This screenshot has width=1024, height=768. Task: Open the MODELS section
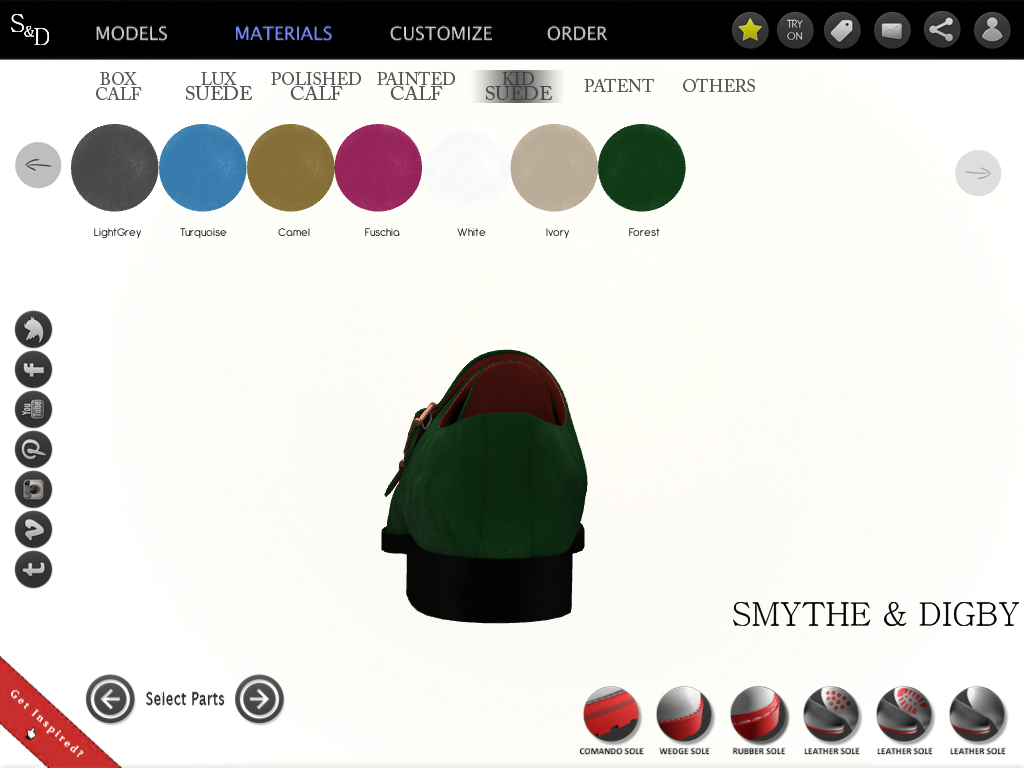coord(131,33)
